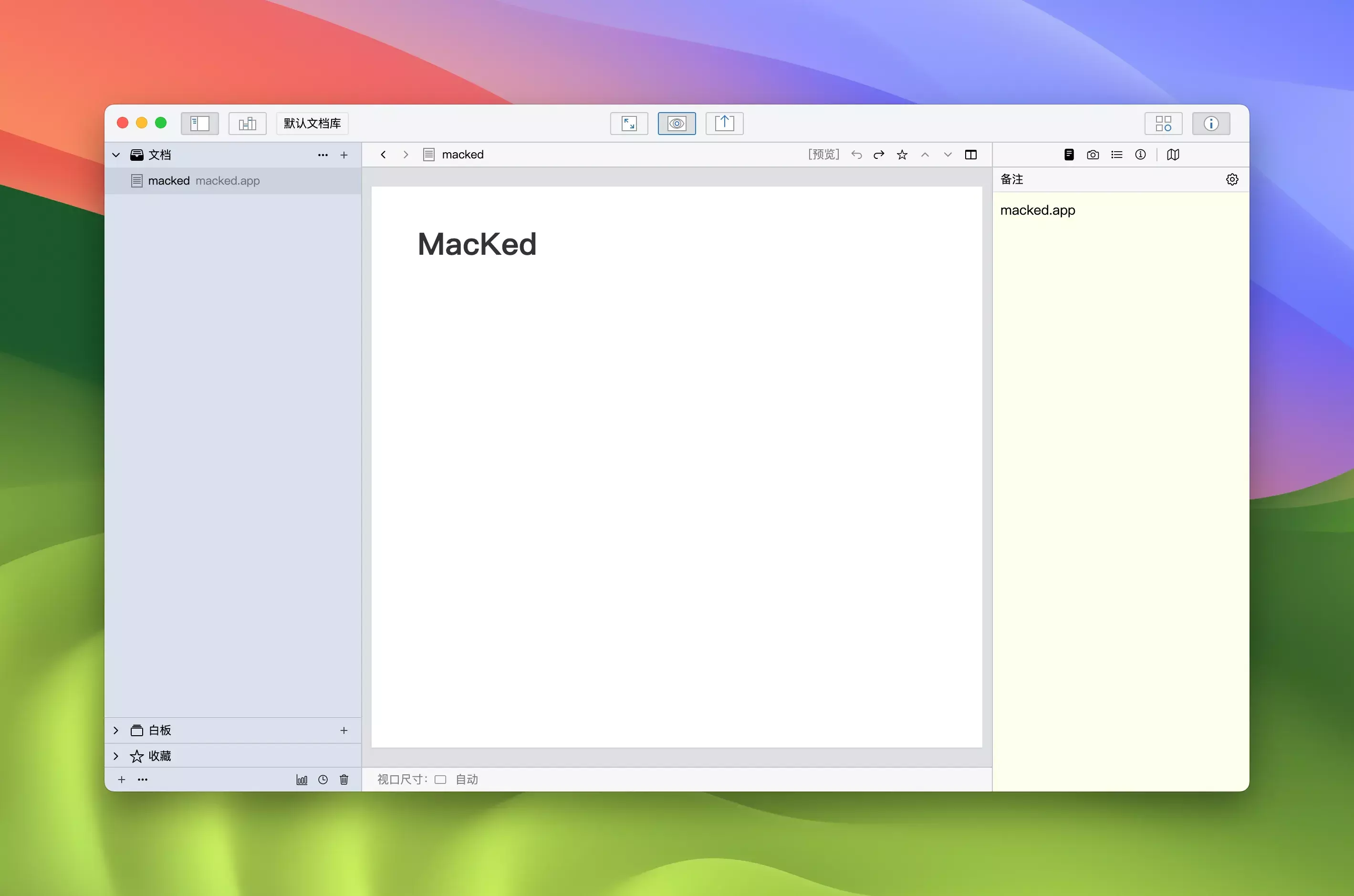
Task: Collapse the 文档 section
Action: pyautogui.click(x=116, y=155)
